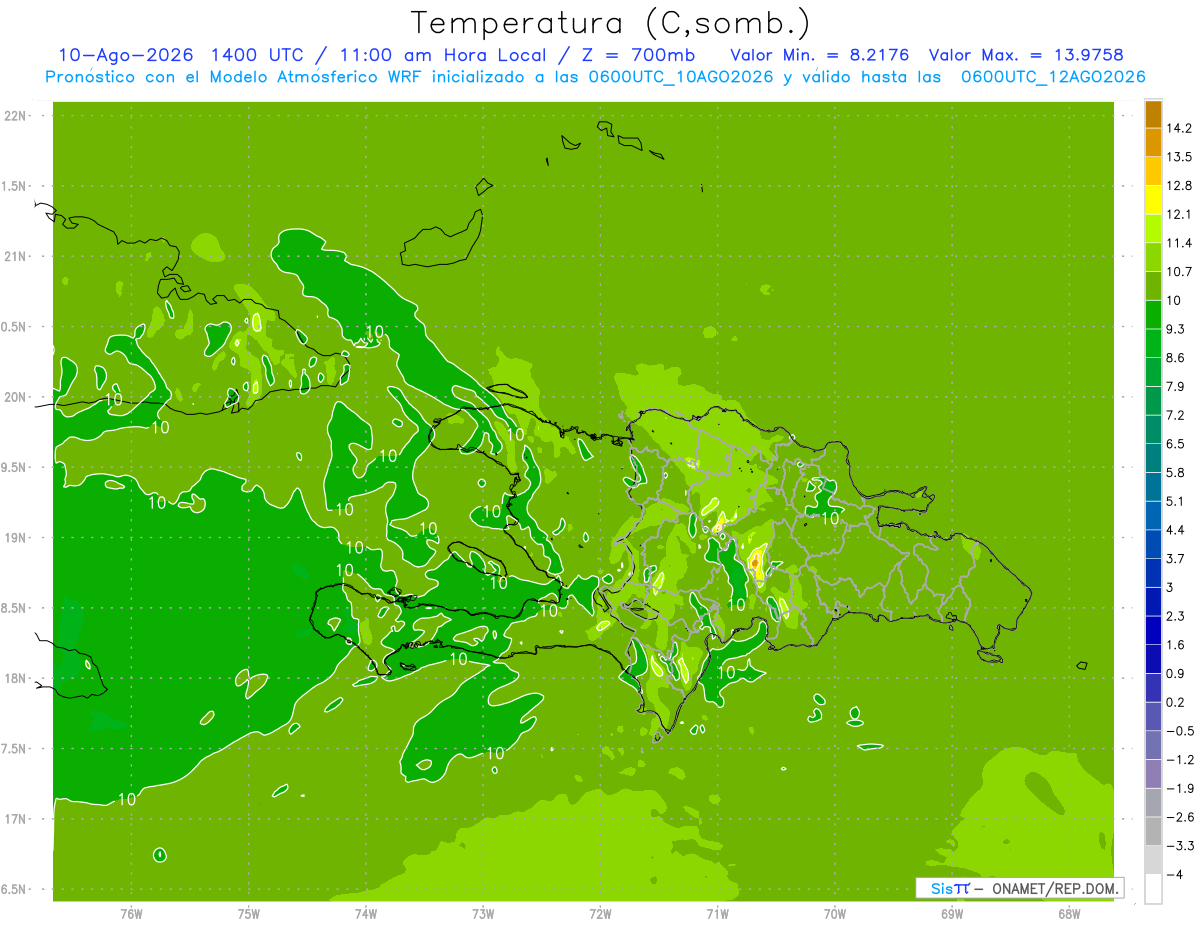Click the '74W' longitude label

point(366,913)
